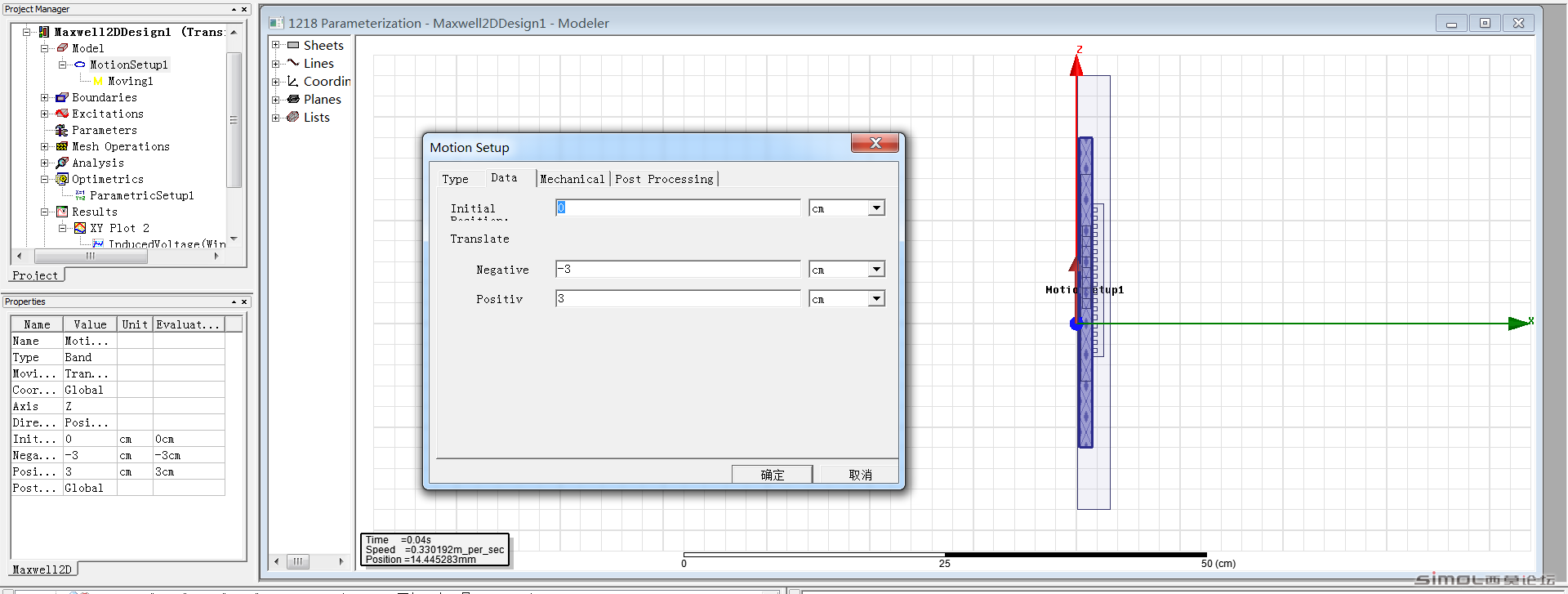1568x594 pixels.
Task: Click the Moving1 yellow M icon
Action: click(x=98, y=81)
